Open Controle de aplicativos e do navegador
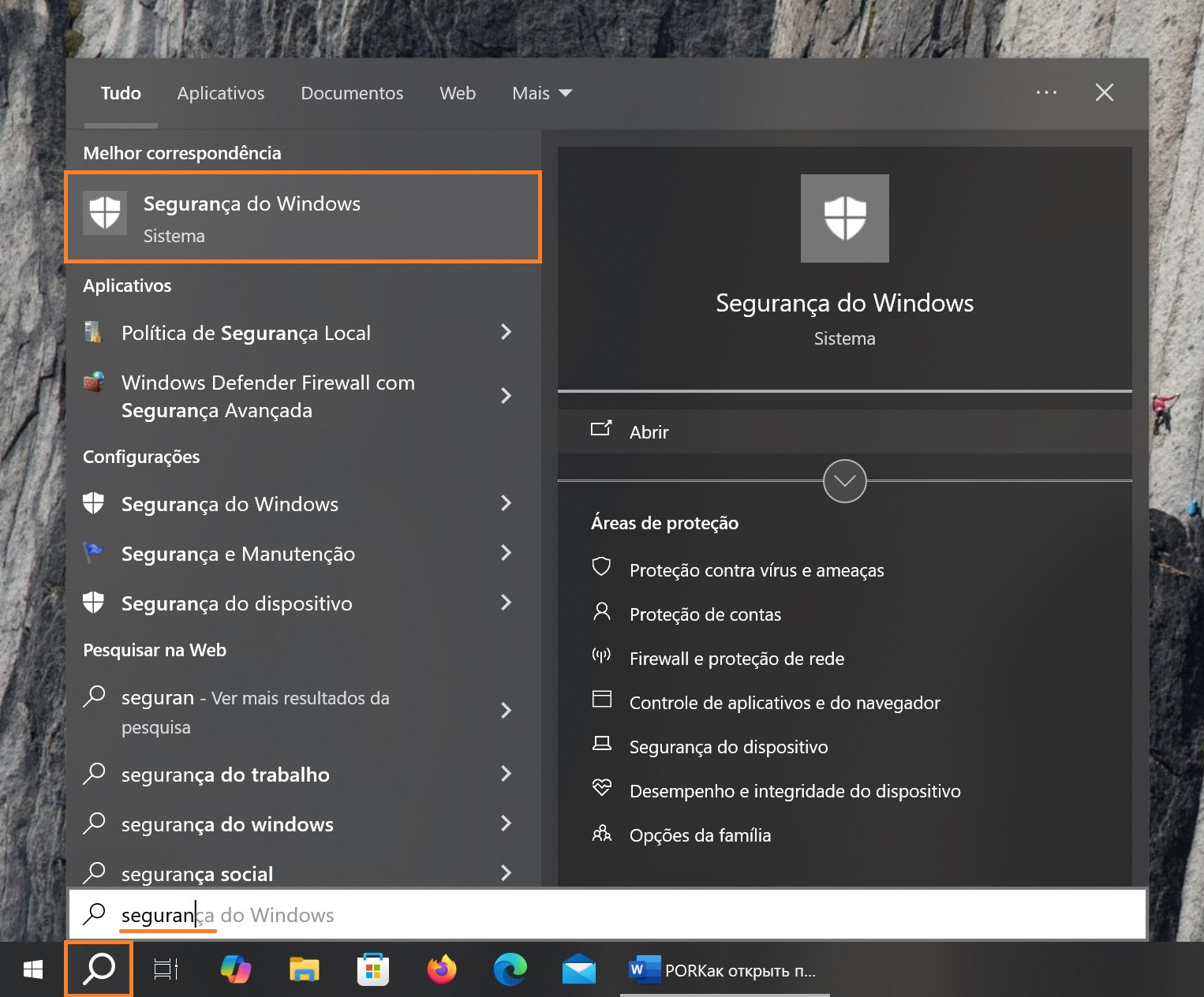The width and height of the screenshot is (1204, 997). click(x=785, y=703)
